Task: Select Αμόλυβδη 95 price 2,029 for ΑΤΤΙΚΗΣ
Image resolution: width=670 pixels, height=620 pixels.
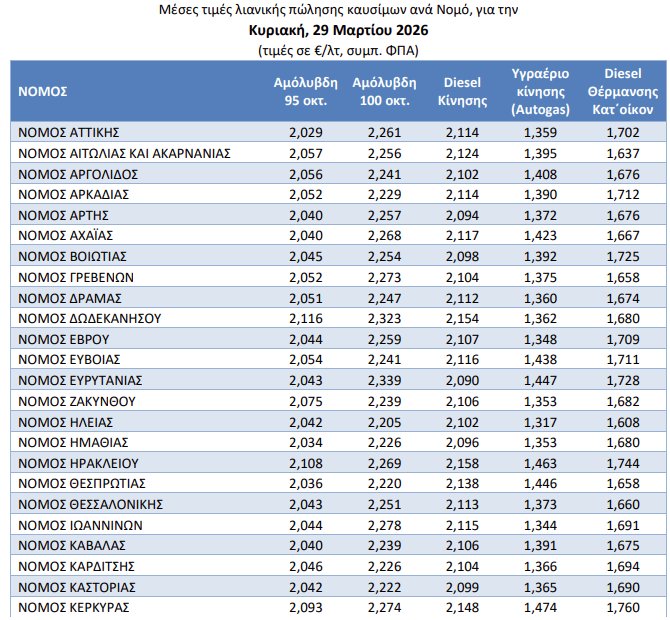Action: click(x=305, y=132)
